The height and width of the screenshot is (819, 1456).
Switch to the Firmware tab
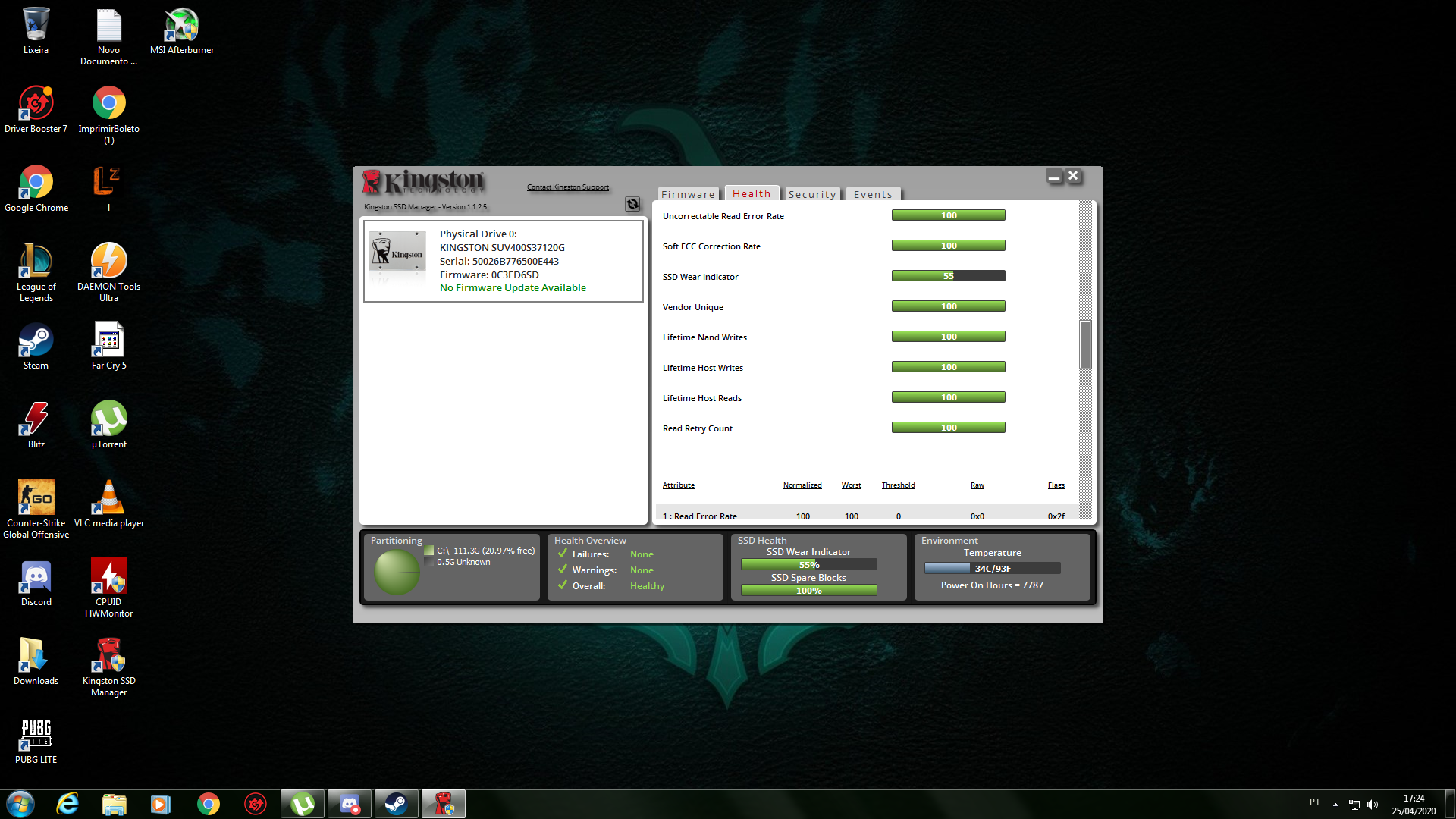pos(688,194)
